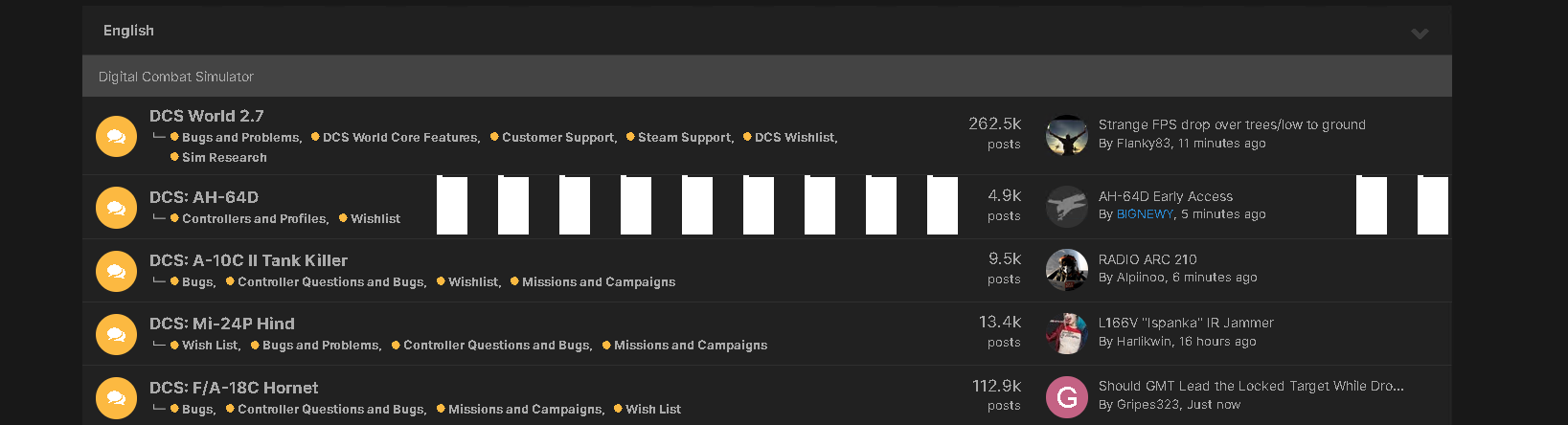Viewport: 1568px width, 425px height.
Task: Collapse the English category with the chevron
Action: tap(1420, 33)
